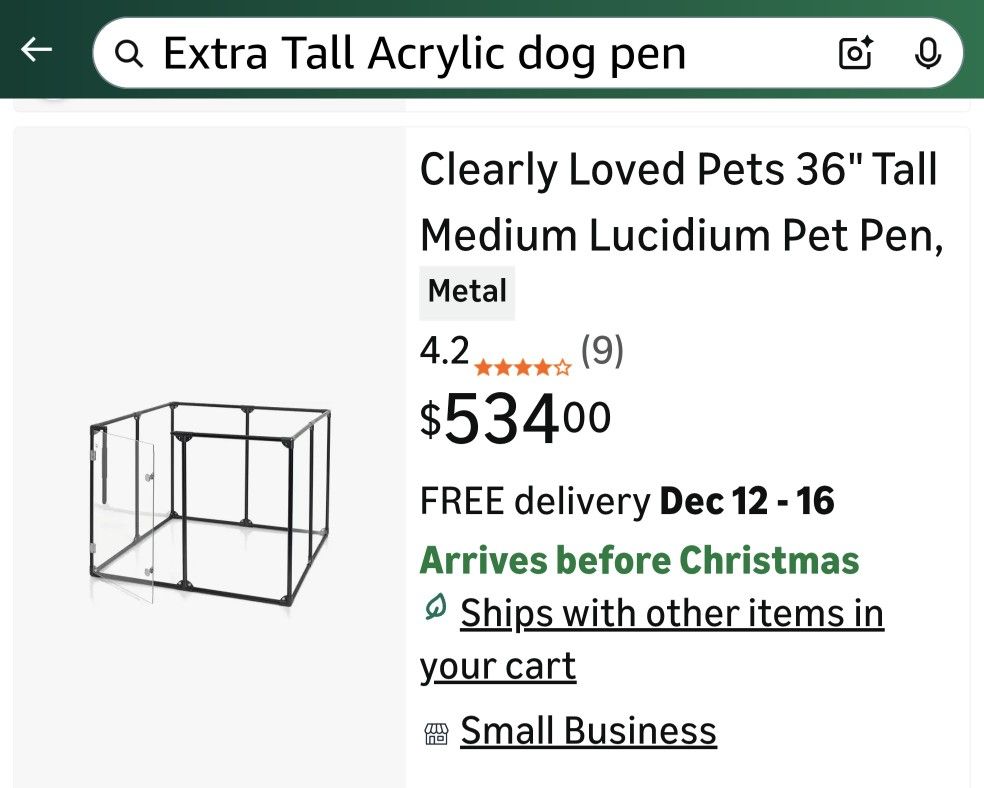Screen dimensions: 984x788
Task: Open the Small Business link
Action: (x=588, y=732)
